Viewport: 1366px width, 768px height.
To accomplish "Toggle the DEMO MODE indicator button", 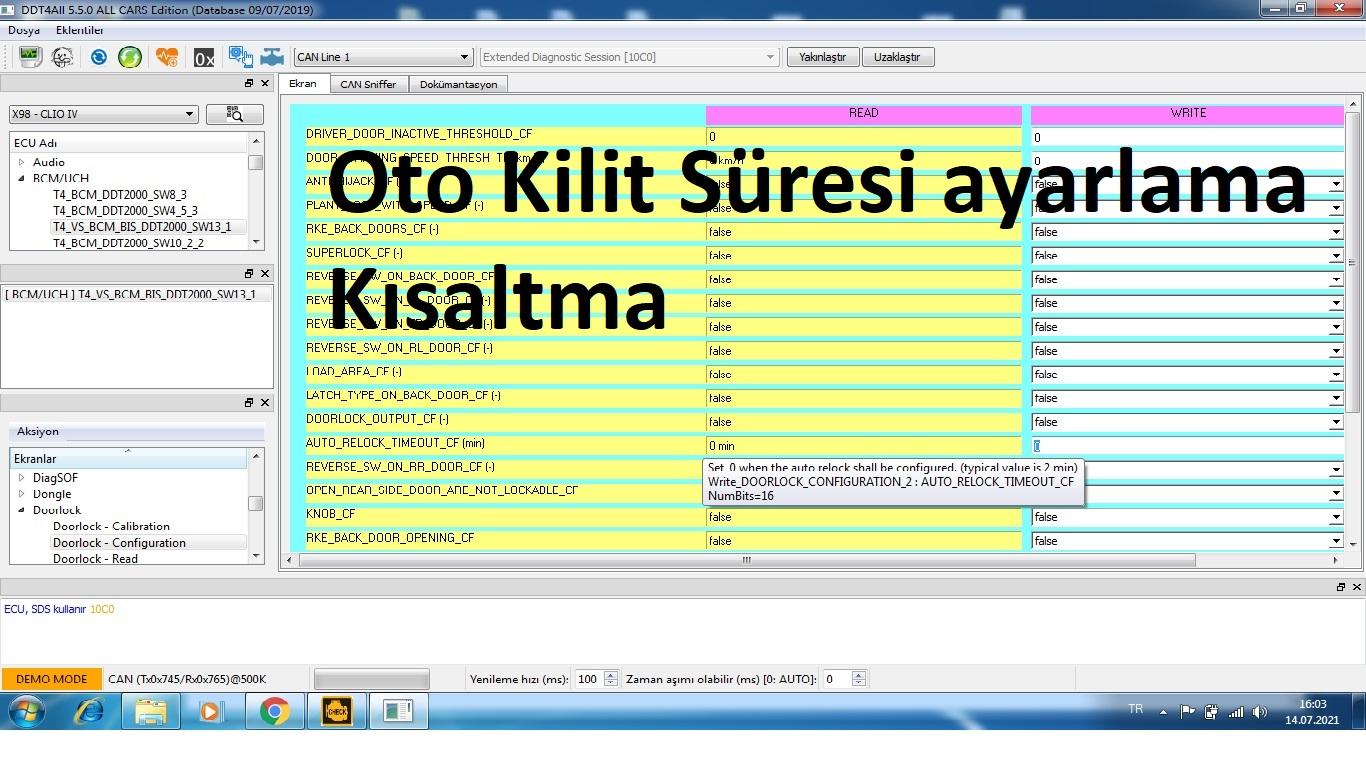I will point(51,679).
